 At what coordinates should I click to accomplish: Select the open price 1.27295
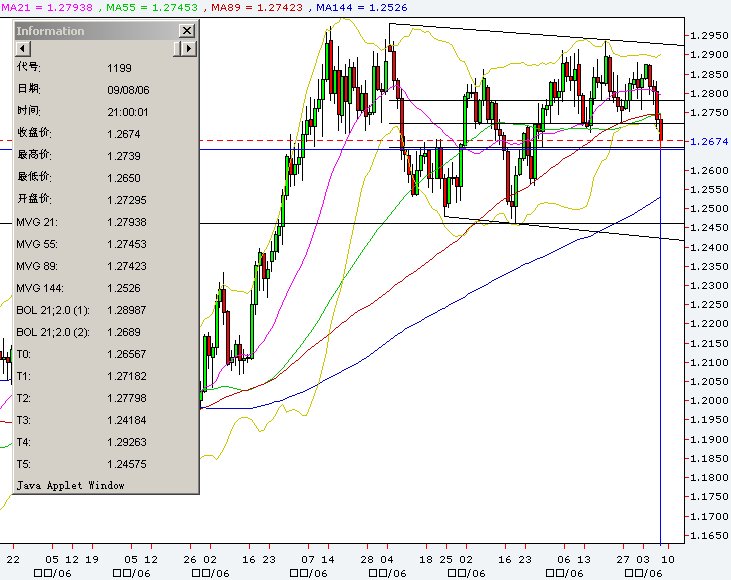(127, 200)
